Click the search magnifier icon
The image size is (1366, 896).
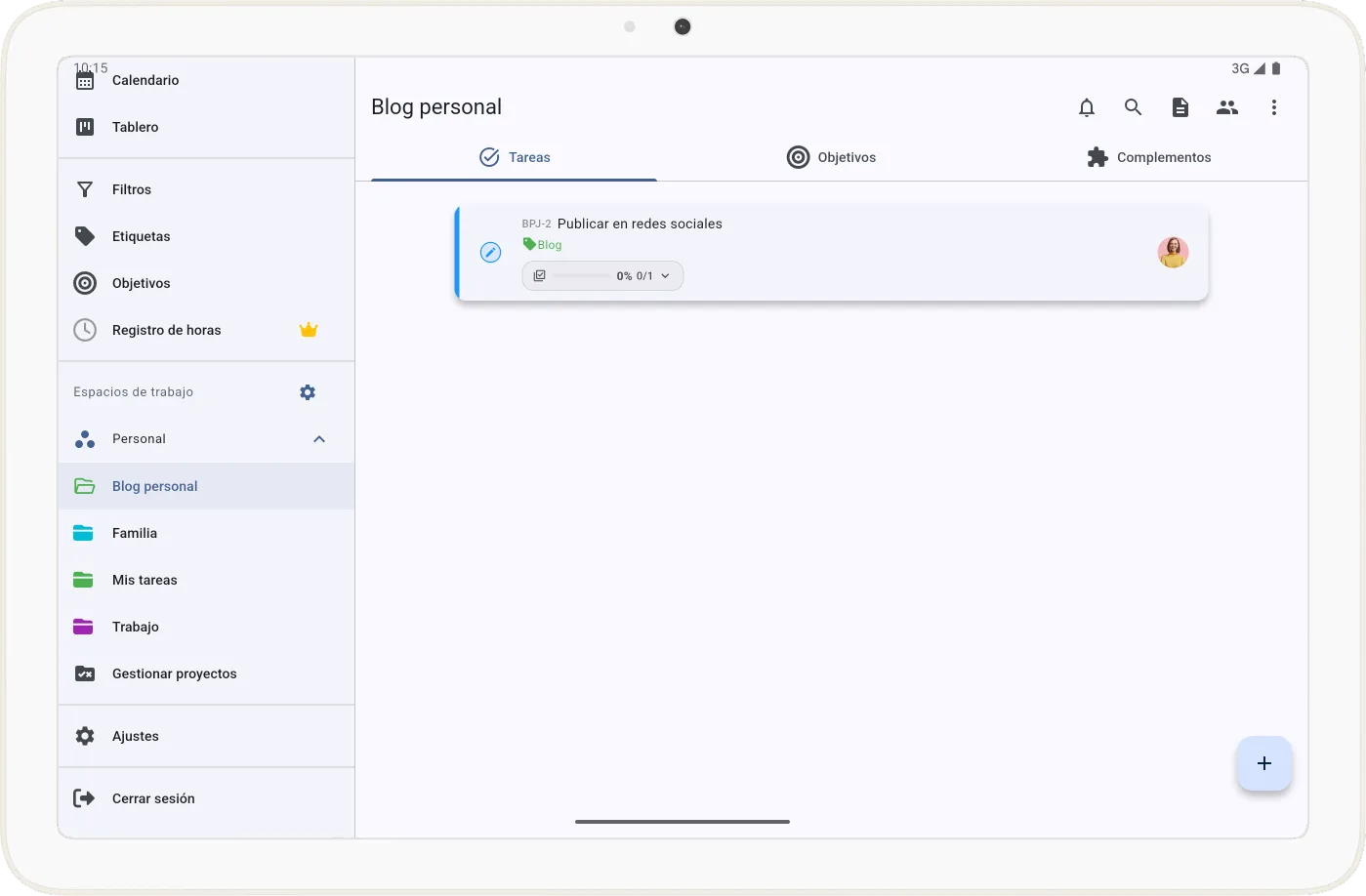click(x=1133, y=107)
